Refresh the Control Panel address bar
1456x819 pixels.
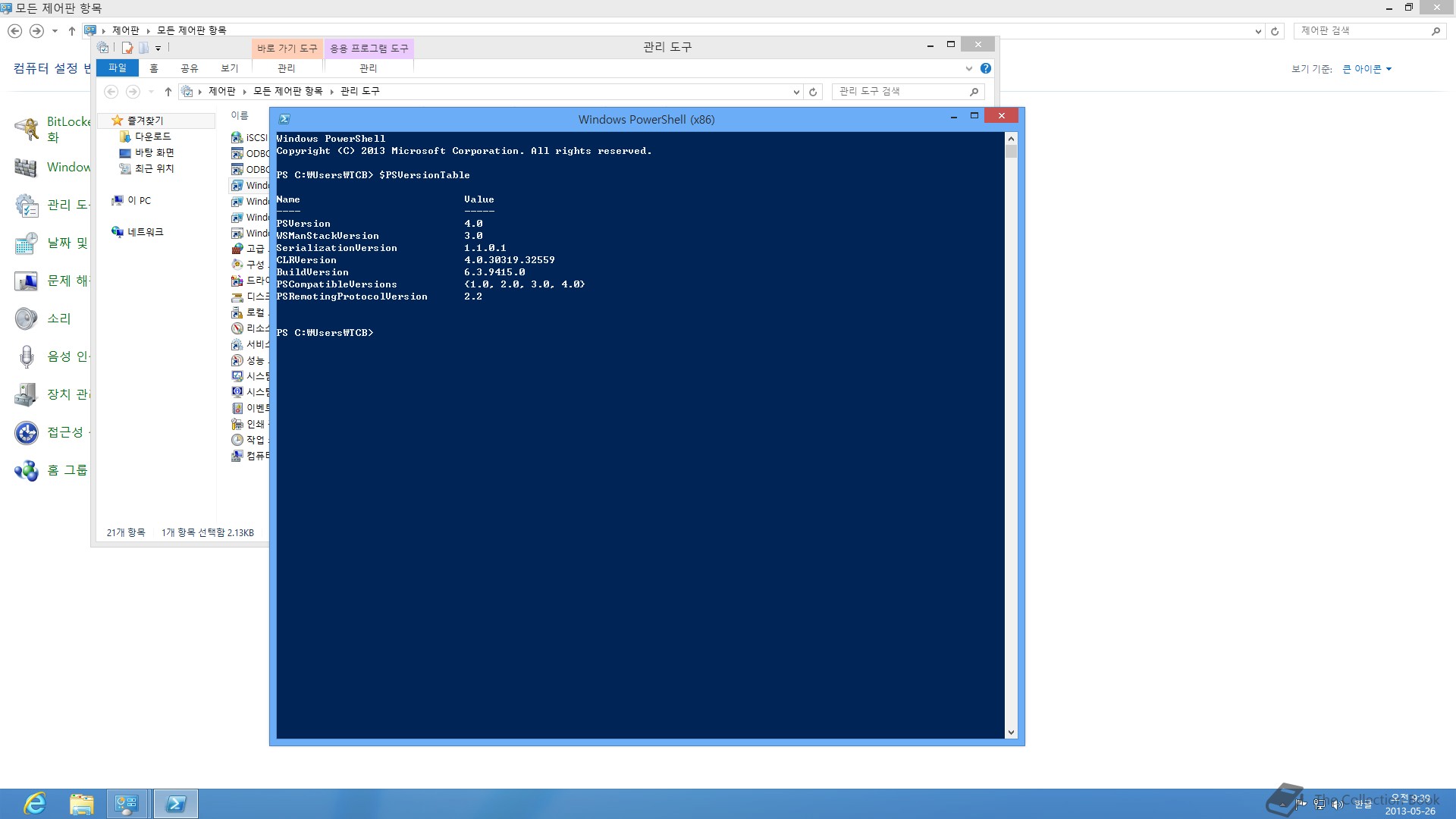[1275, 31]
